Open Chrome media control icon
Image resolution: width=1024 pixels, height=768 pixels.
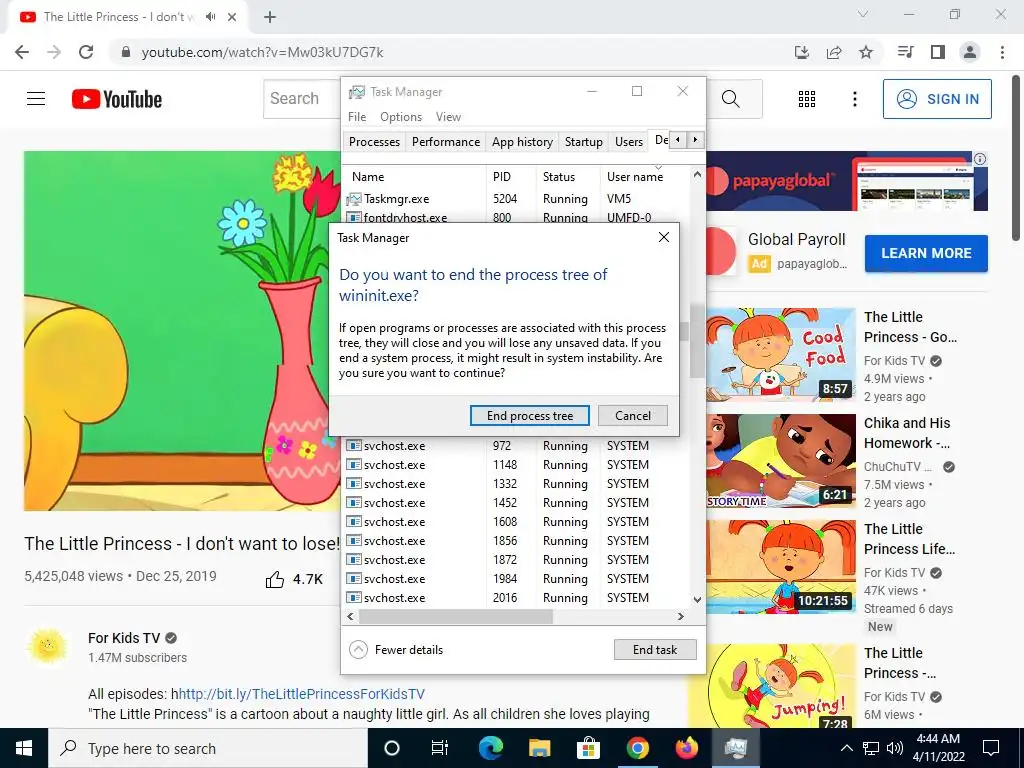(x=906, y=52)
